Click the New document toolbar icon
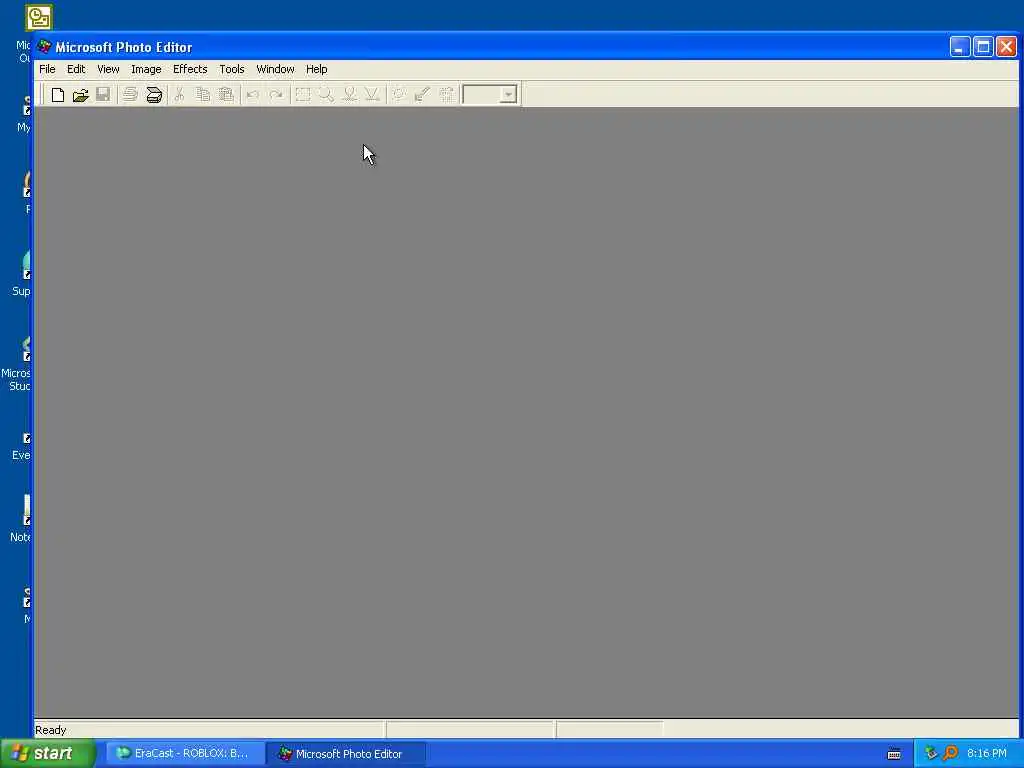 57,95
